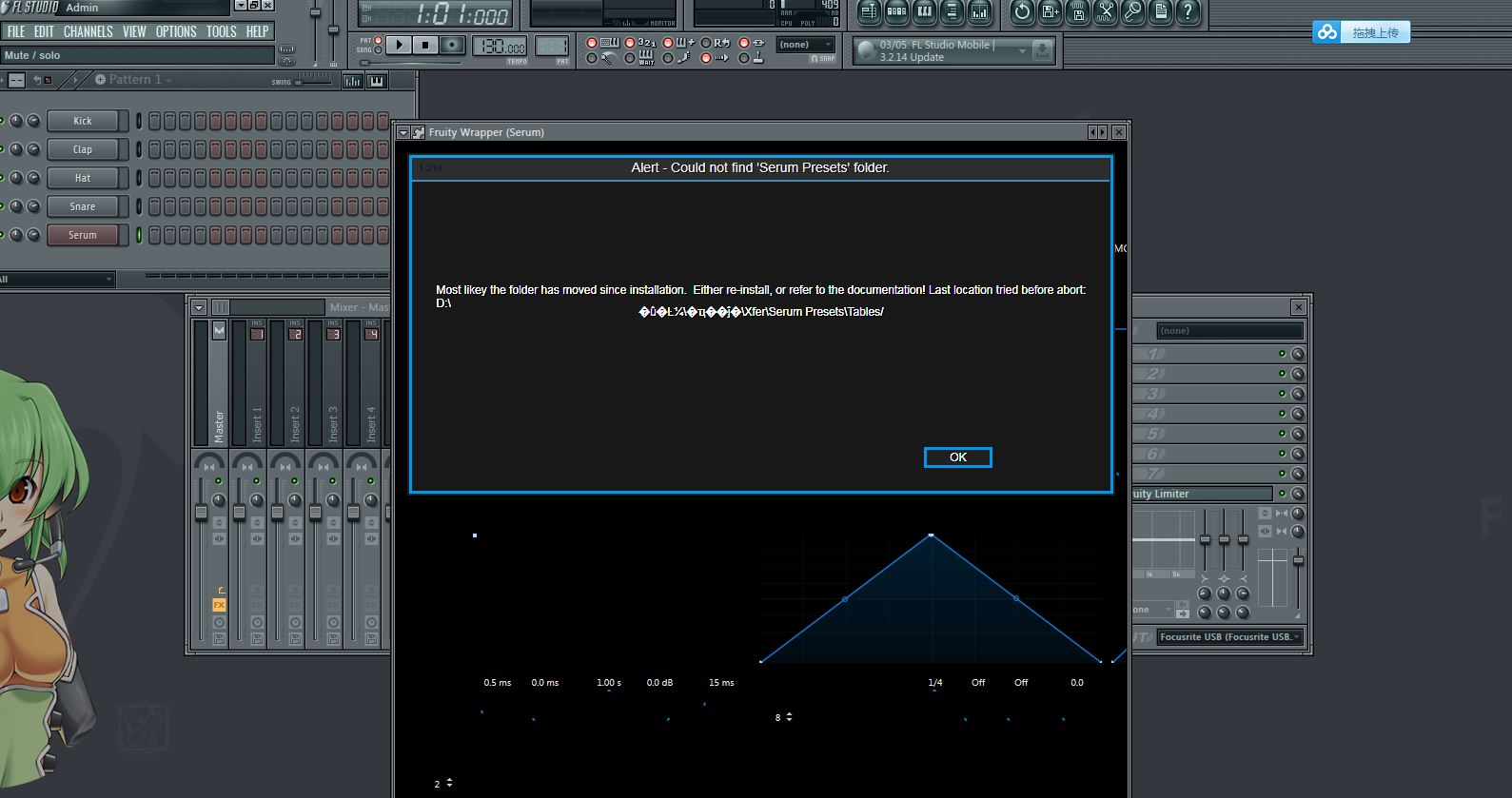Screen dimensions: 1512x798
Task: Select the Kick channel button
Action: coord(83,121)
